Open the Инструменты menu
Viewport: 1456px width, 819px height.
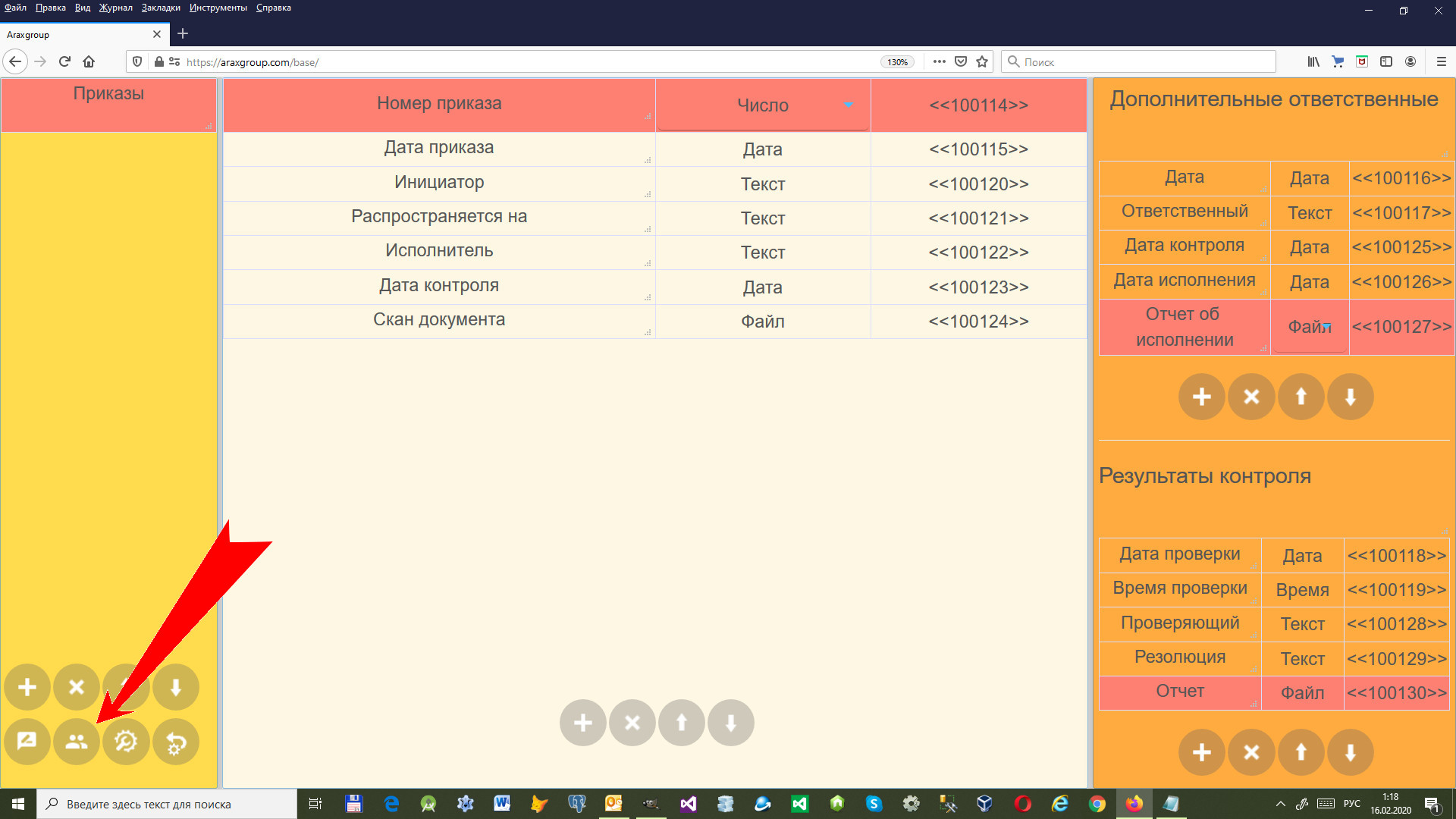click(218, 8)
